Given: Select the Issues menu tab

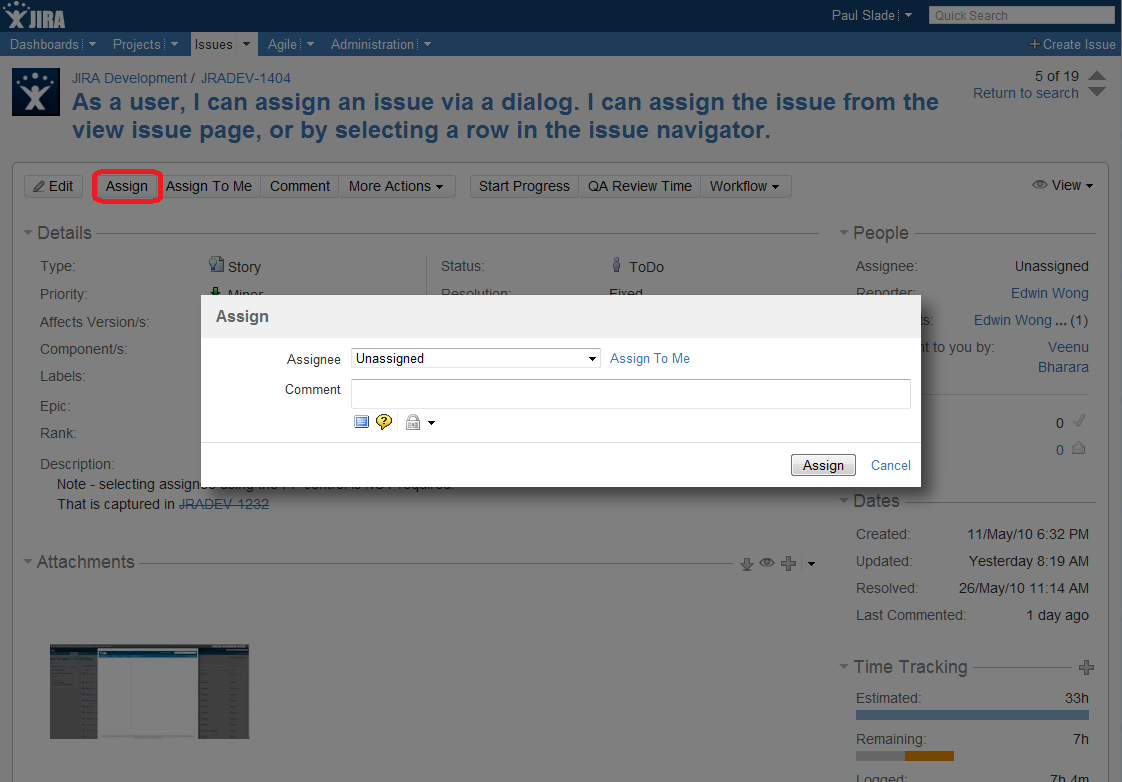Looking at the screenshot, I should 214,44.
